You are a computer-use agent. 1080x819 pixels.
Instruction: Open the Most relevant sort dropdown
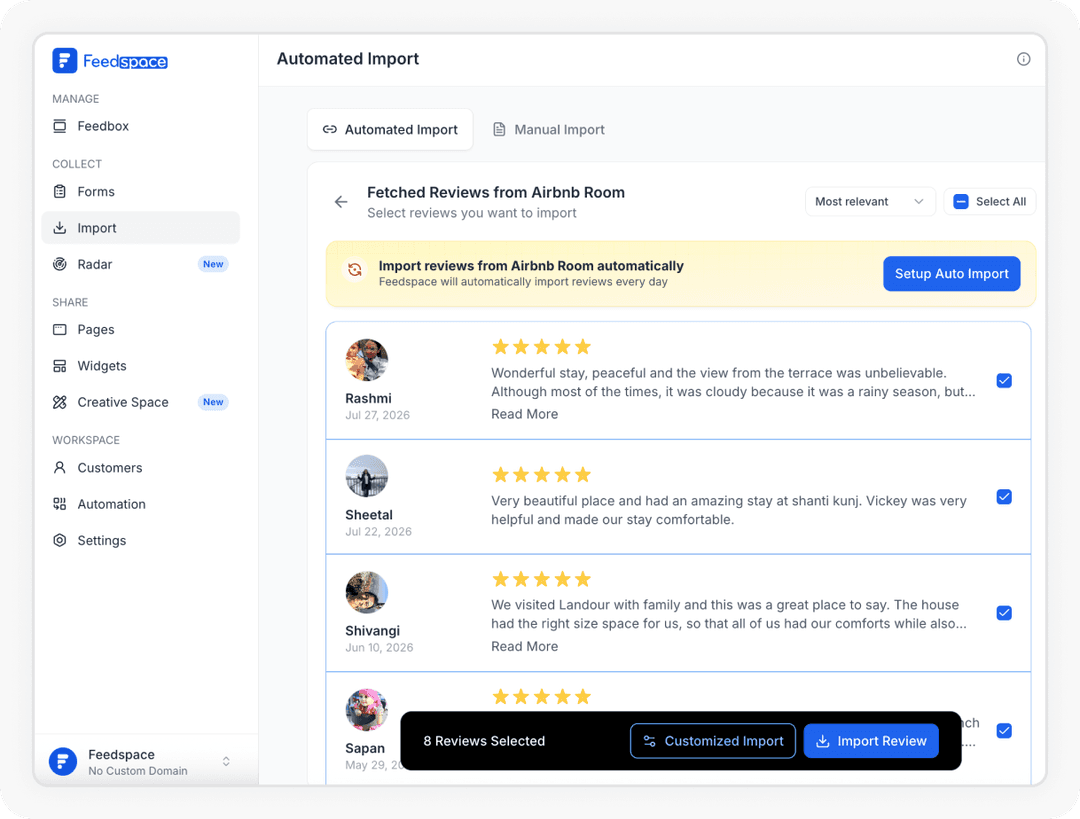click(870, 202)
